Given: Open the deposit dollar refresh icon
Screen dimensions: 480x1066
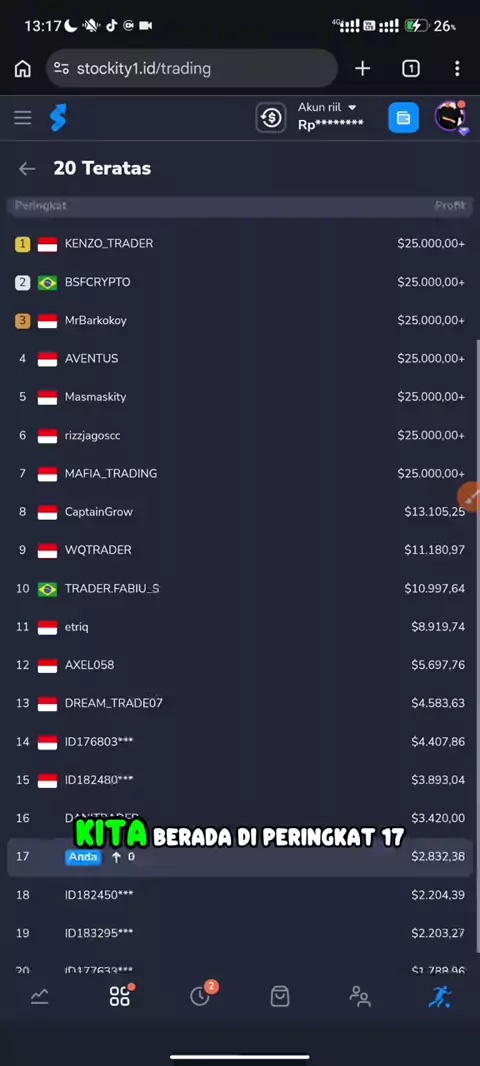Looking at the screenshot, I should 271,118.
